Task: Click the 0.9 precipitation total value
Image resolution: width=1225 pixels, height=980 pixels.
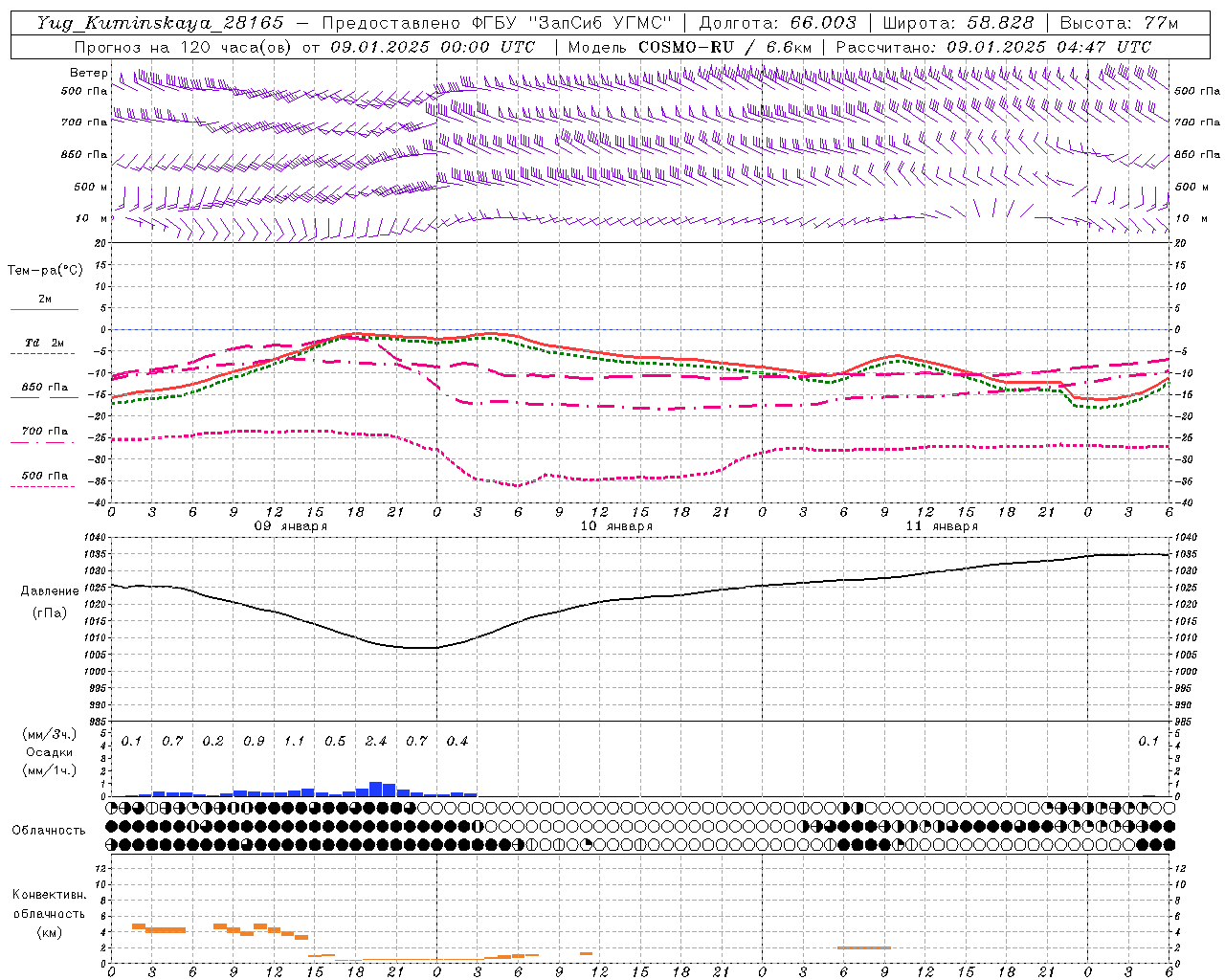Action: click(254, 742)
